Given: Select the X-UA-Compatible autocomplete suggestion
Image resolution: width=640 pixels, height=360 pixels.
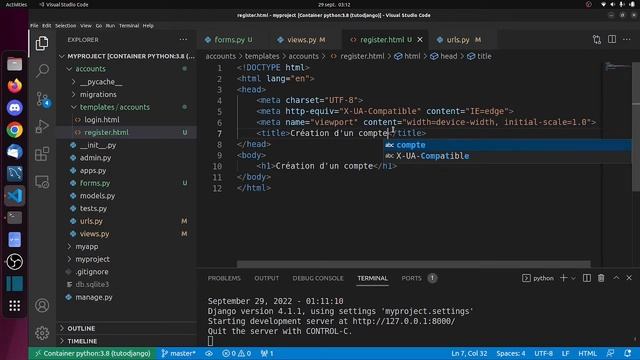Looking at the screenshot, I should [507, 156].
